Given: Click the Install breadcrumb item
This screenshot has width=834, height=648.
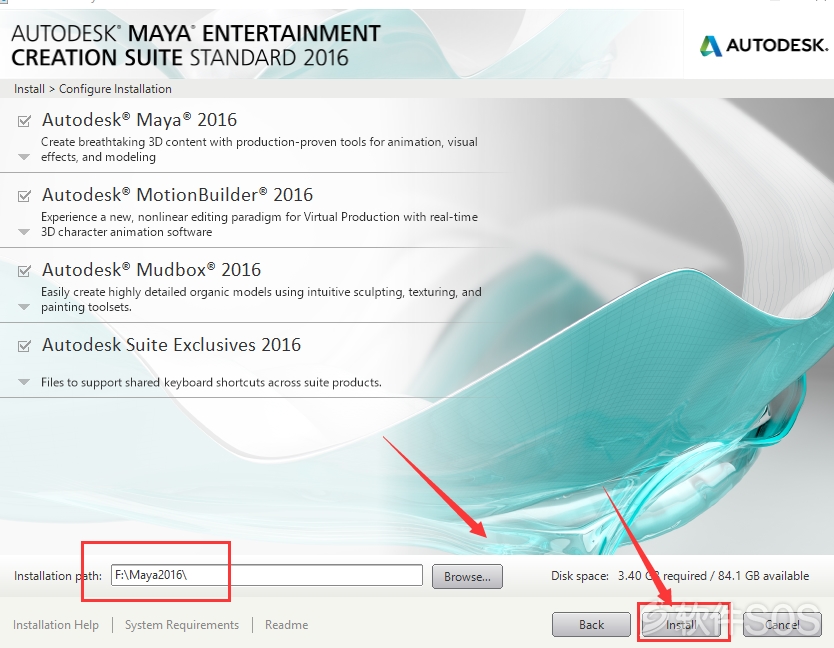Looking at the screenshot, I should (x=29, y=89).
